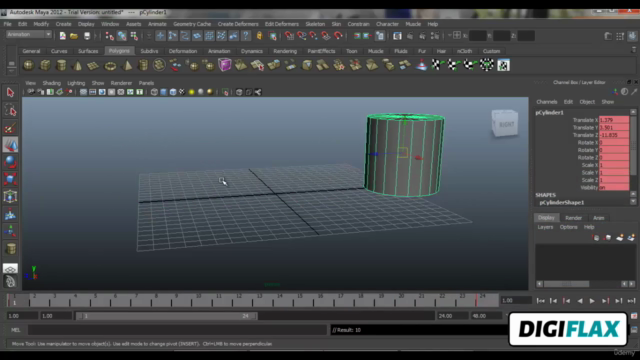Image resolution: width=640 pixels, height=360 pixels.
Task: Pick the Paint selection tool
Action: pos(10,128)
